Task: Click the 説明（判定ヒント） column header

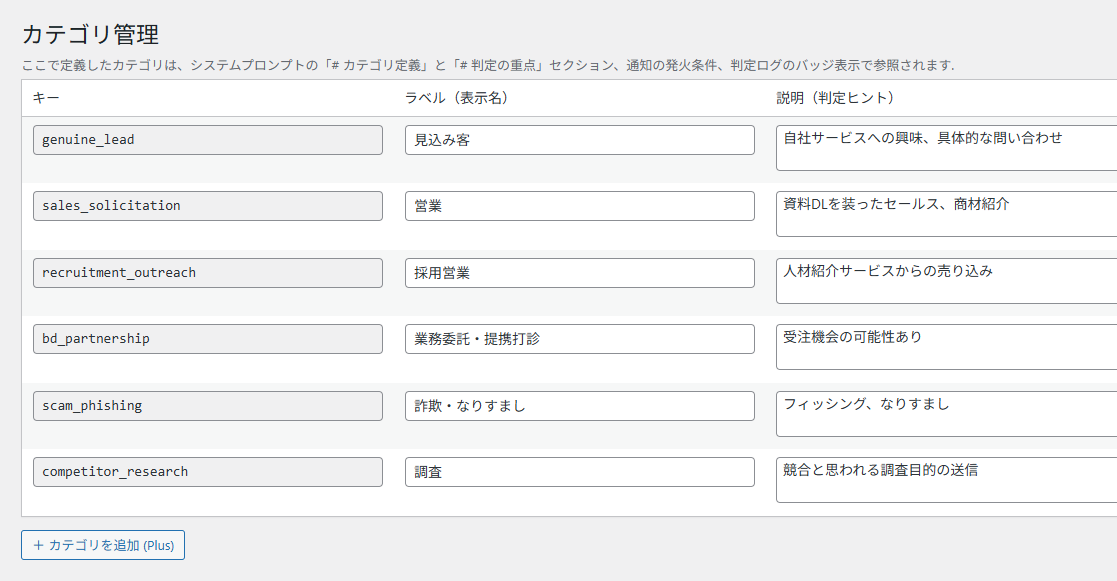Action: (838, 98)
